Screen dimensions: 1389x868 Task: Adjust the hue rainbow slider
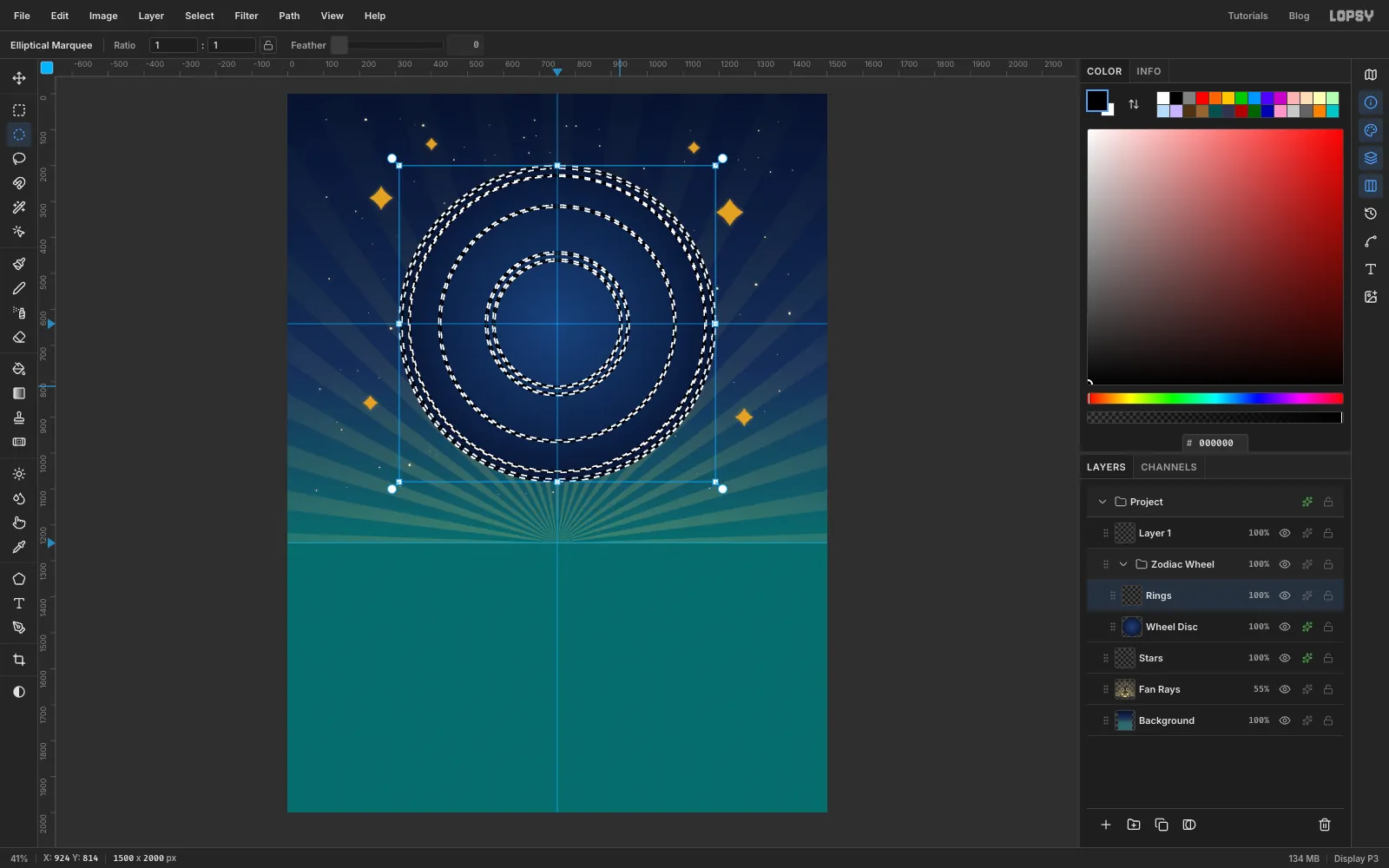click(1215, 398)
